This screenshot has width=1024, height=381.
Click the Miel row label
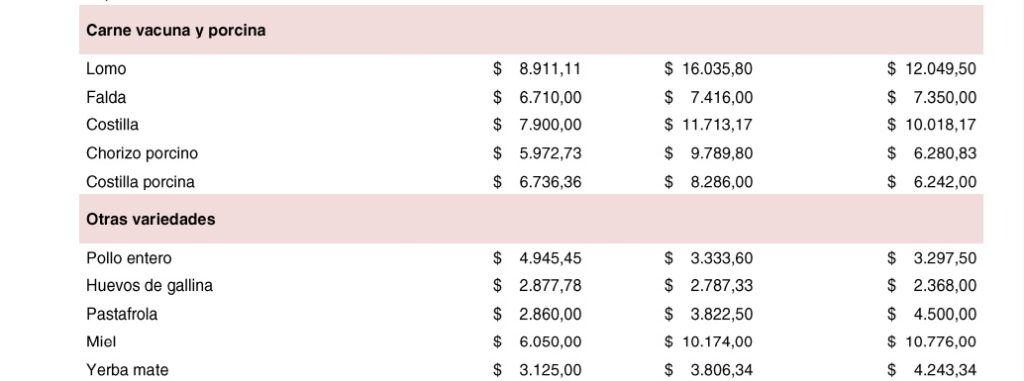(101, 342)
